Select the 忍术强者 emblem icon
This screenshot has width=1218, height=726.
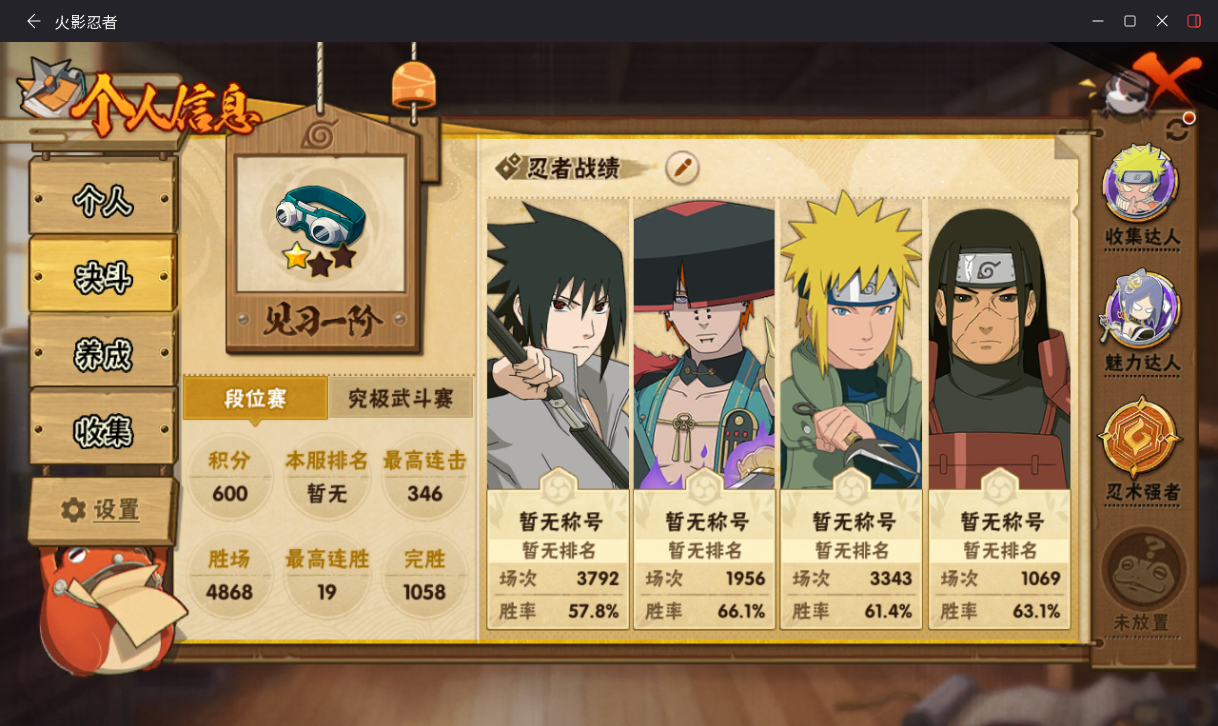[x=1141, y=437]
